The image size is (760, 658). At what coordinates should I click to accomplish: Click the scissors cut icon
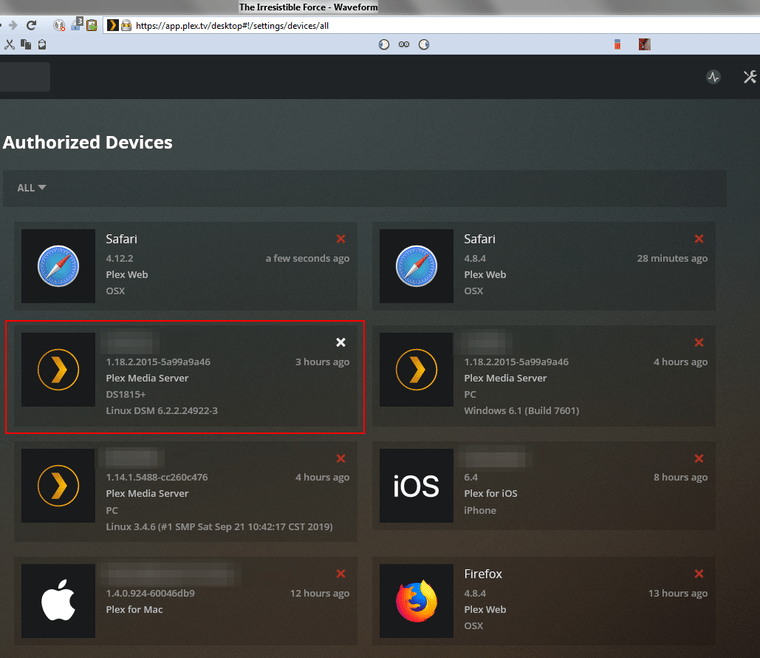coord(9,45)
